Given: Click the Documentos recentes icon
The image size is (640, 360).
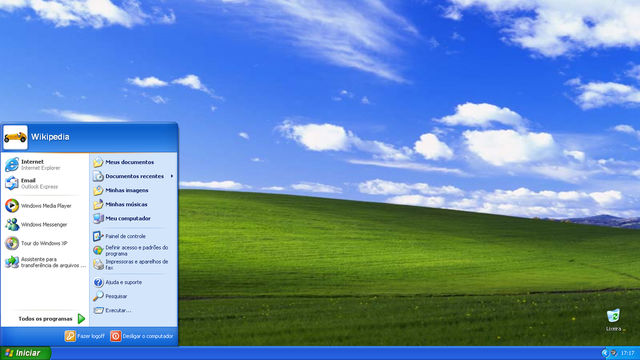Looking at the screenshot, I should (x=98, y=176).
